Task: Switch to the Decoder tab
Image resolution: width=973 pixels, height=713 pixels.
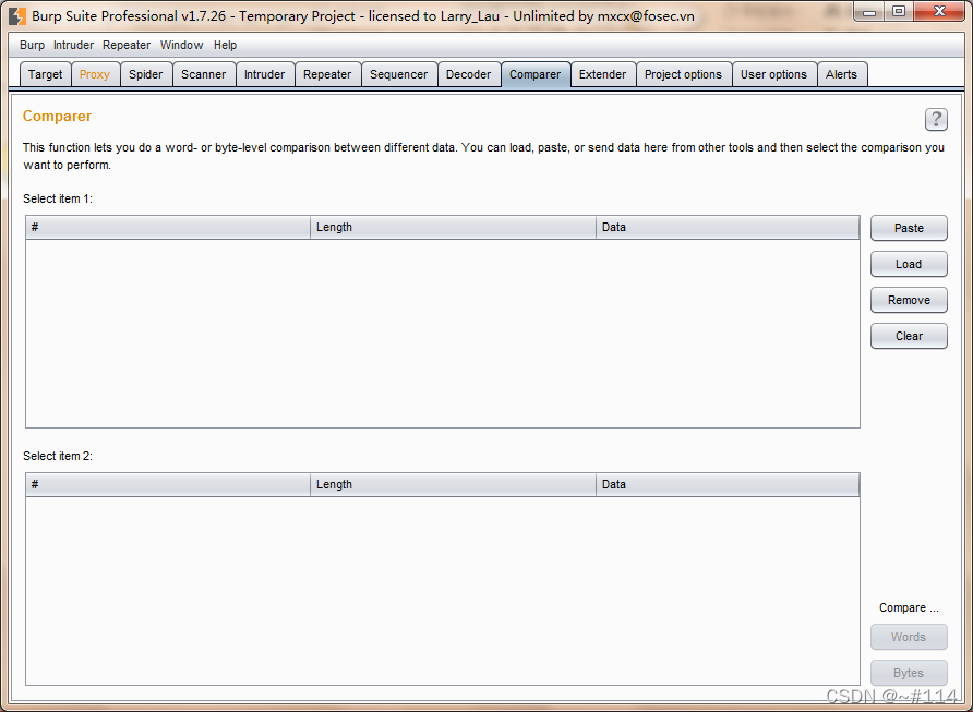Action: point(469,74)
